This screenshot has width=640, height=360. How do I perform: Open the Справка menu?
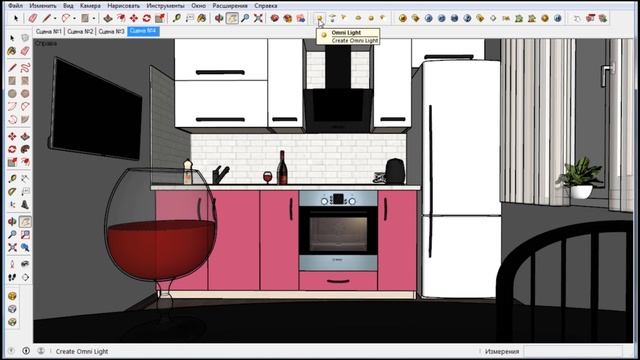click(266, 6)
